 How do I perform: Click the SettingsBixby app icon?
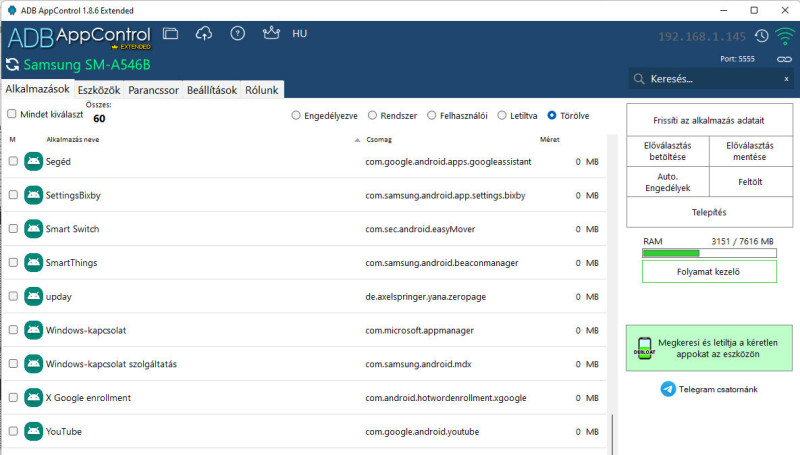(x=34, y=195)
